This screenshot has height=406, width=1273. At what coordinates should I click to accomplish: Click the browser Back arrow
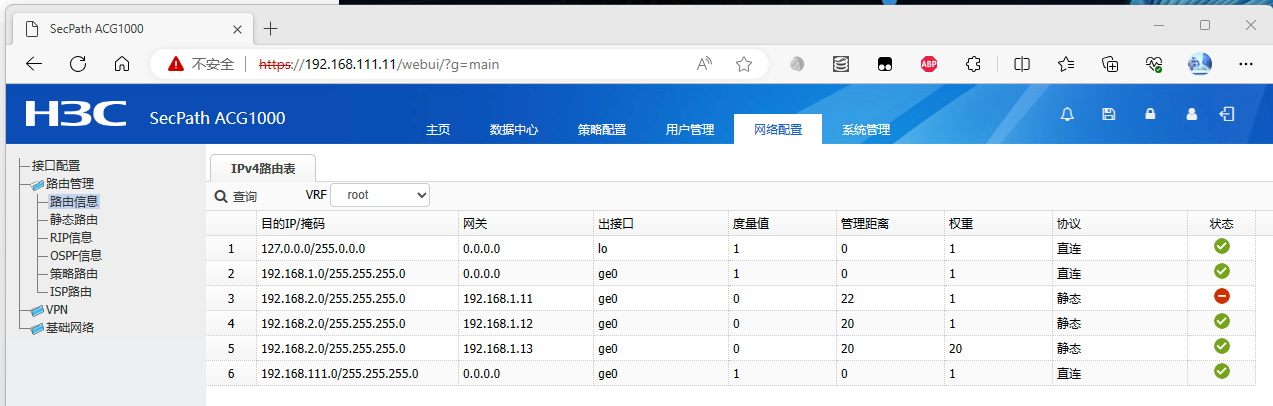34,64
